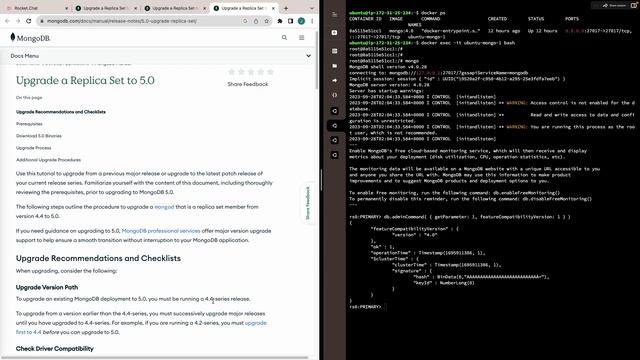The image size is (640, 360).
Task: Click the Share session button in terminal
Action: pyautogui.click(x=613, y=5)
